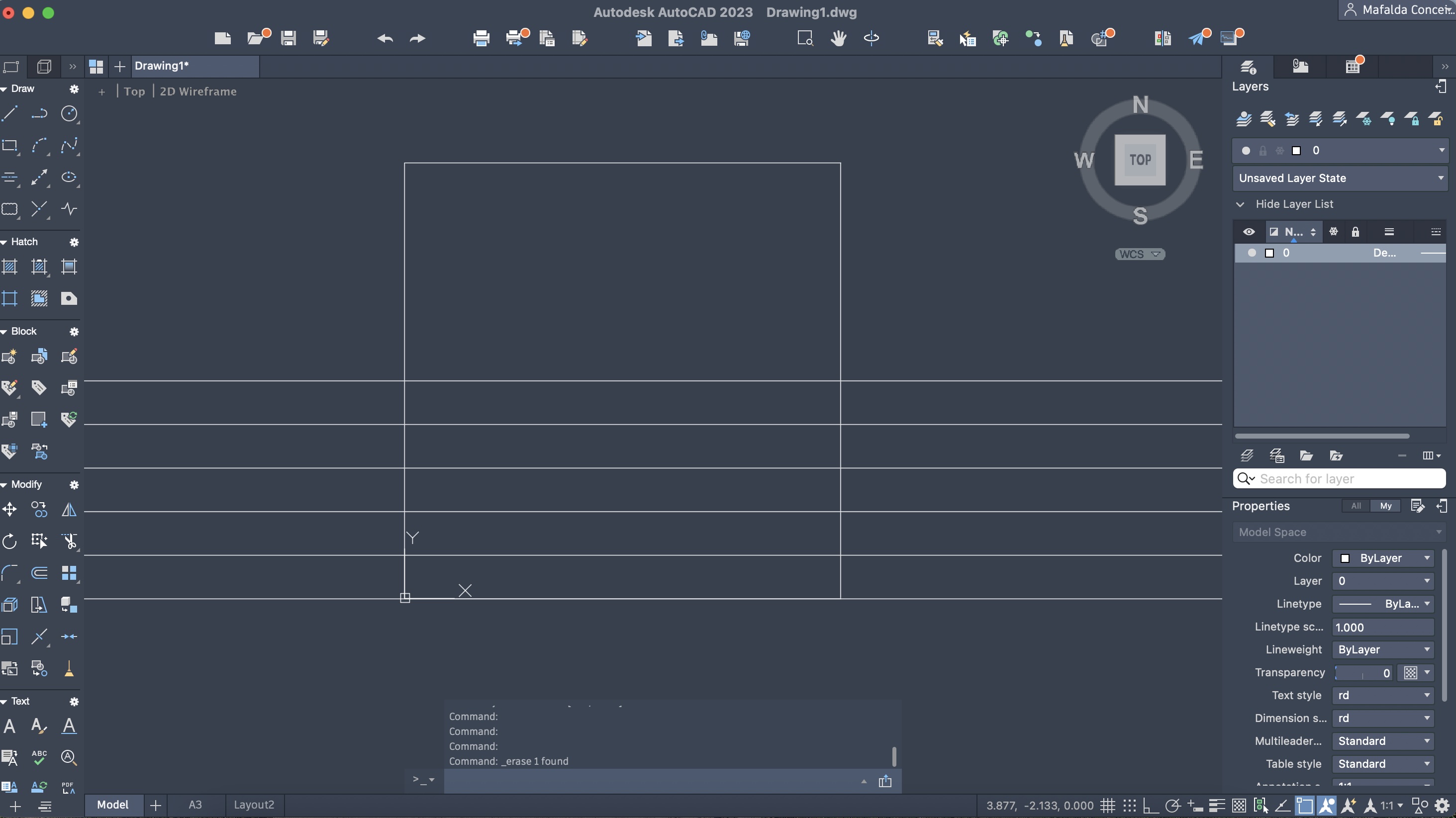1456x818 pixels.
Task: Select the Rotate tool in the Modify panel
Action: pyautogui.click(x=9, y=541)
